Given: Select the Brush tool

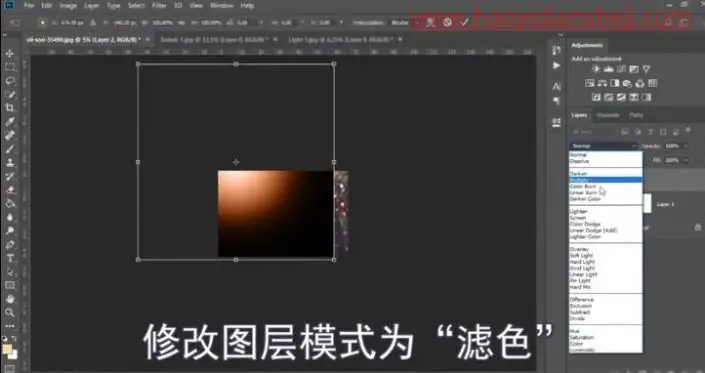Looking at the screenshot, I should (9, 149).
